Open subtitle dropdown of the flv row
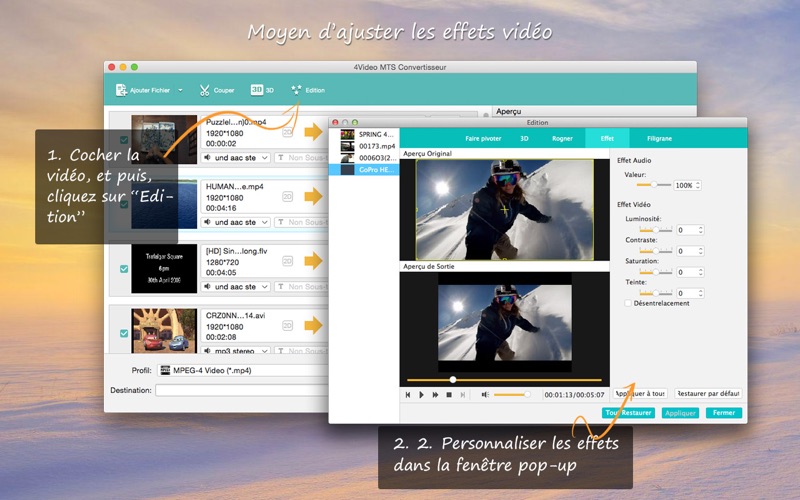This screenshot has height=500, width=800. tap(301, 287)
